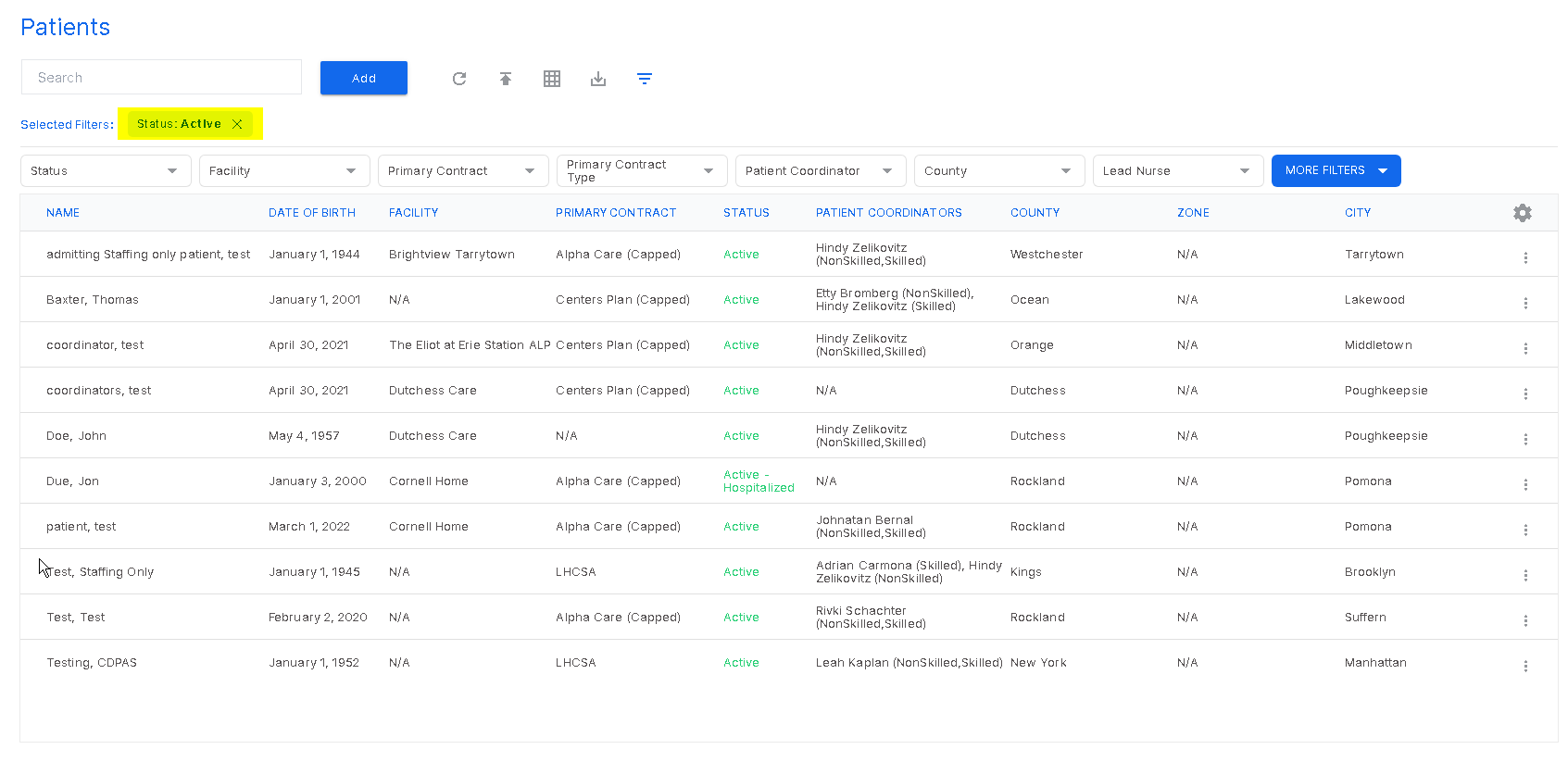Click Leah Kaplan coordinator cell
Image resolution: width=1568 pixels, height=762 pixels.
(x=909, y=663)
